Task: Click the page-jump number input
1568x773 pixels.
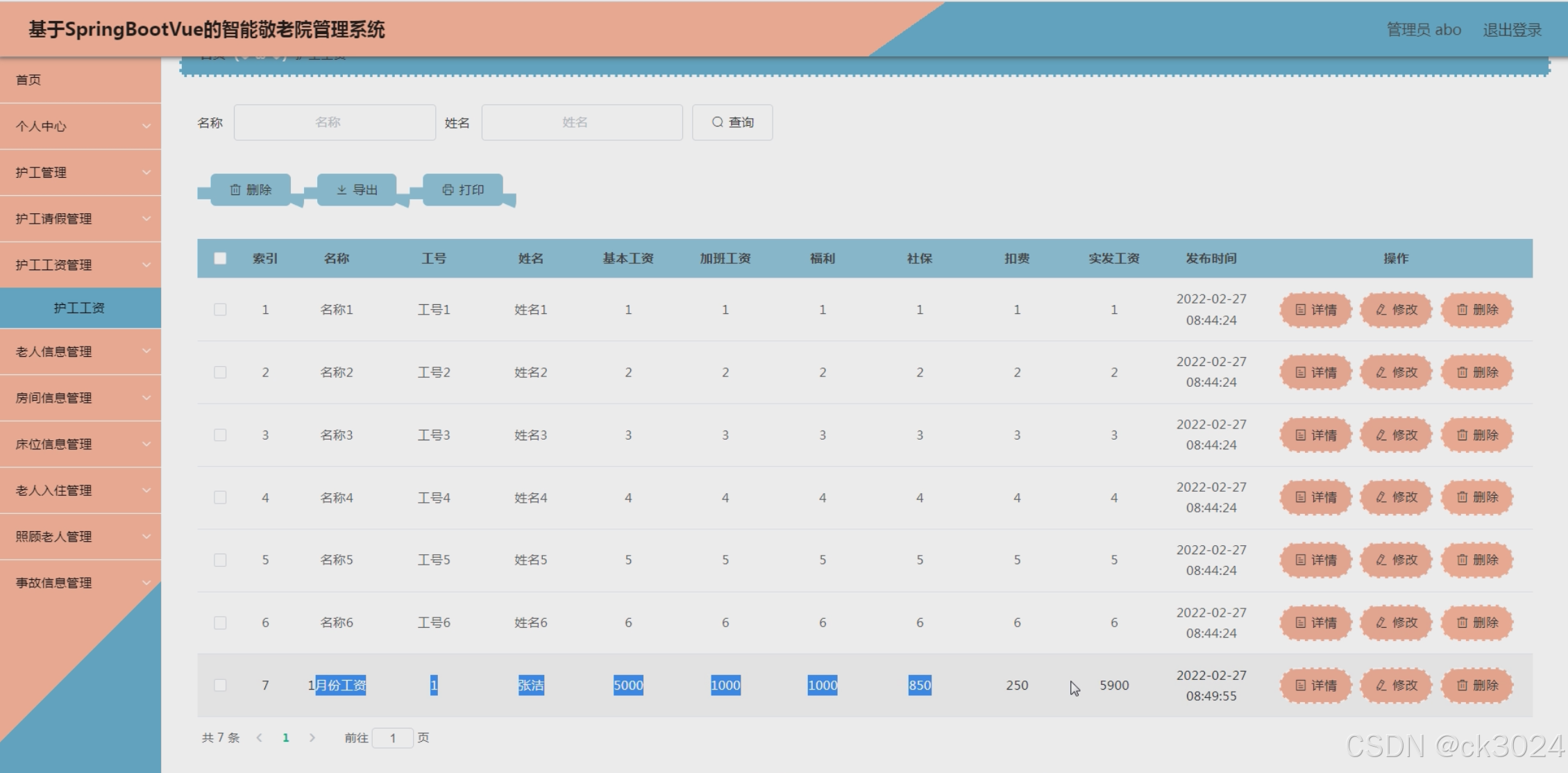Action: pos(392,738)
